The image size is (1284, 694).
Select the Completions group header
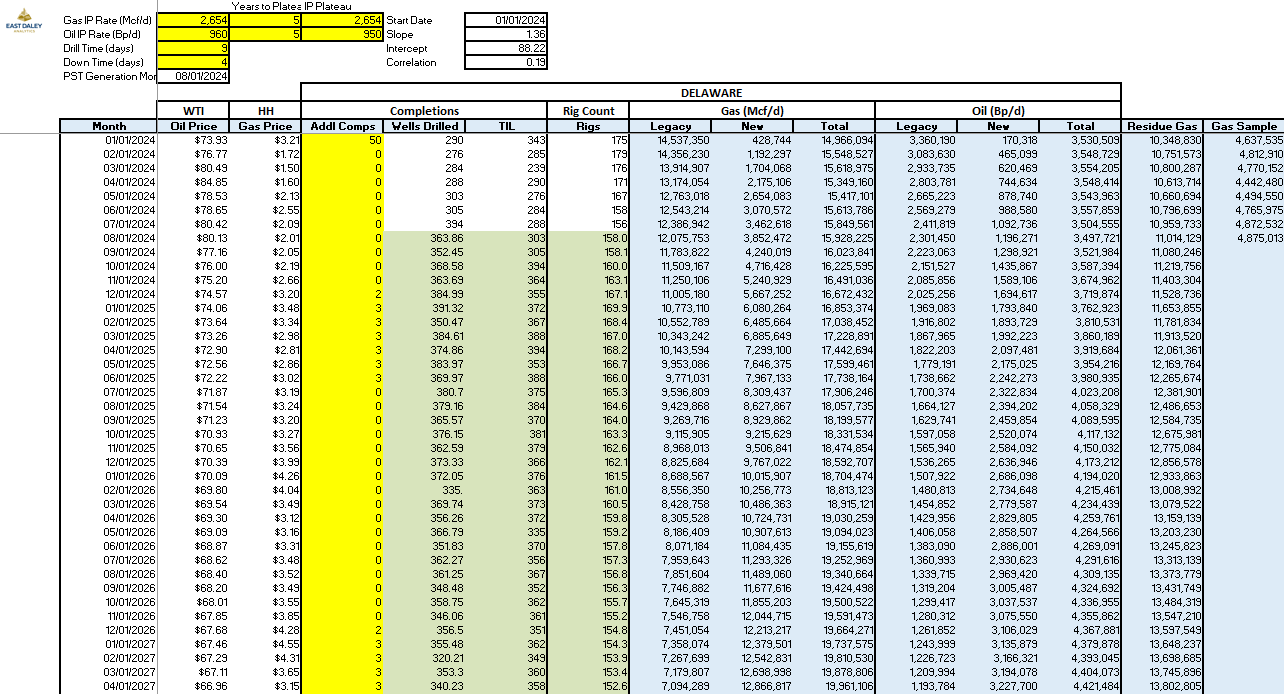(x=425, y=111)
